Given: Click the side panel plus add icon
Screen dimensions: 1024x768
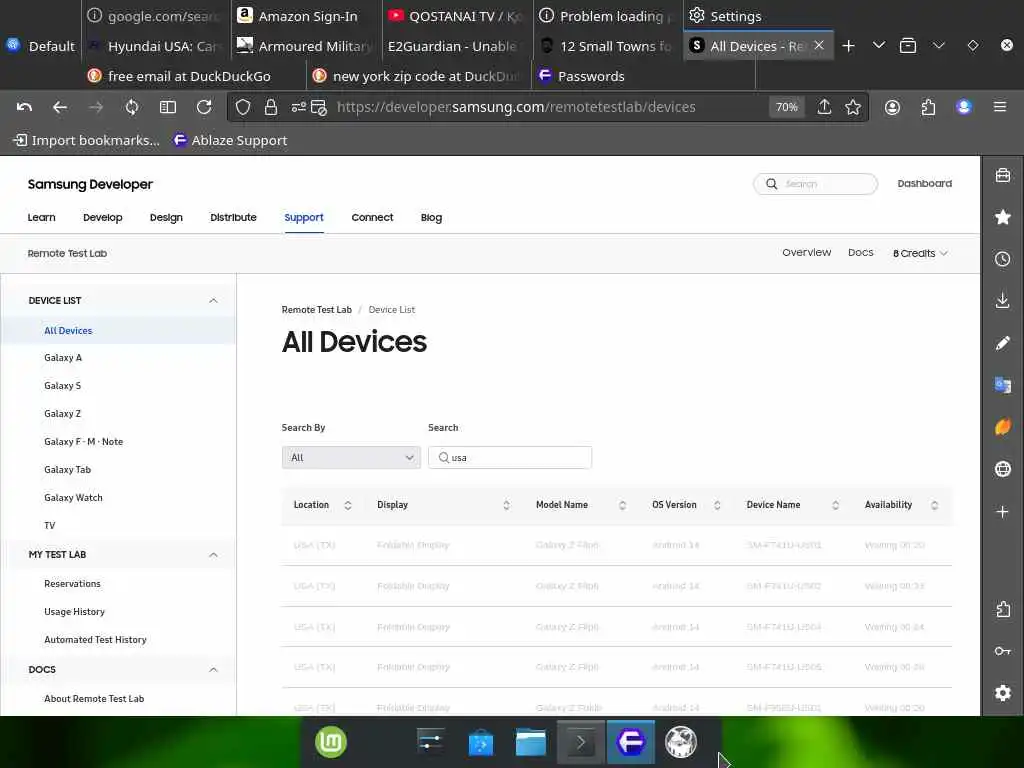Looking at the screenshot, I should [x=1003, y=511].
